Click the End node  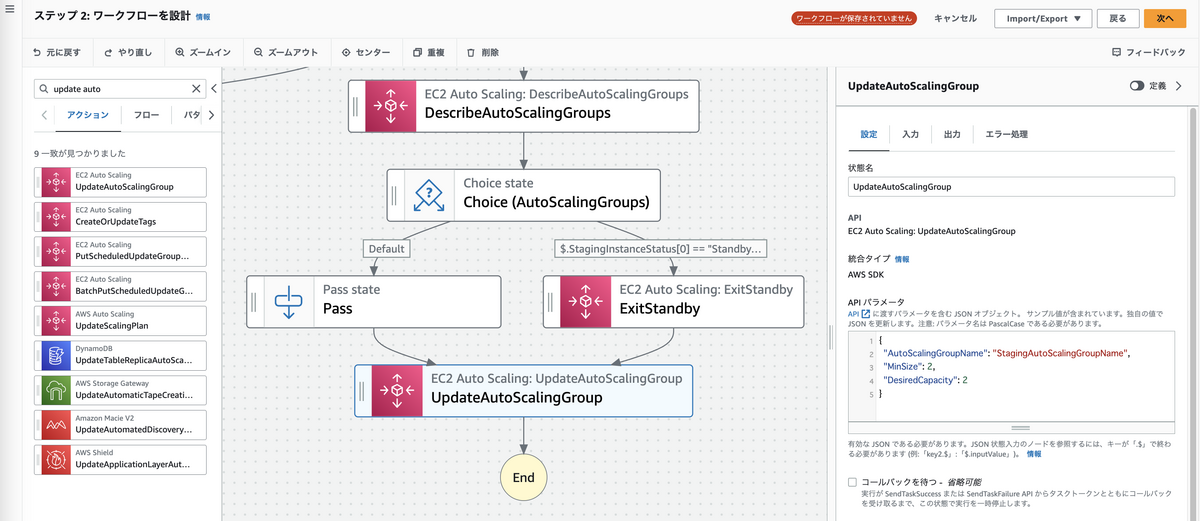524,477
